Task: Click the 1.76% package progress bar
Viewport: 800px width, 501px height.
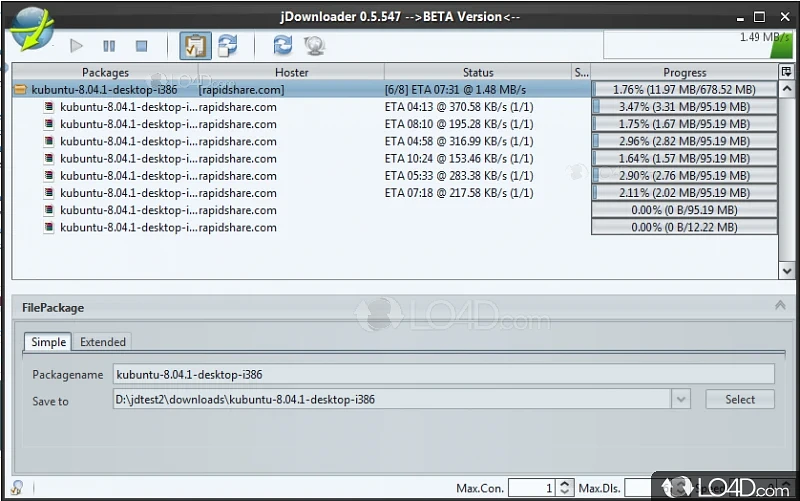Action: [684, 89]
